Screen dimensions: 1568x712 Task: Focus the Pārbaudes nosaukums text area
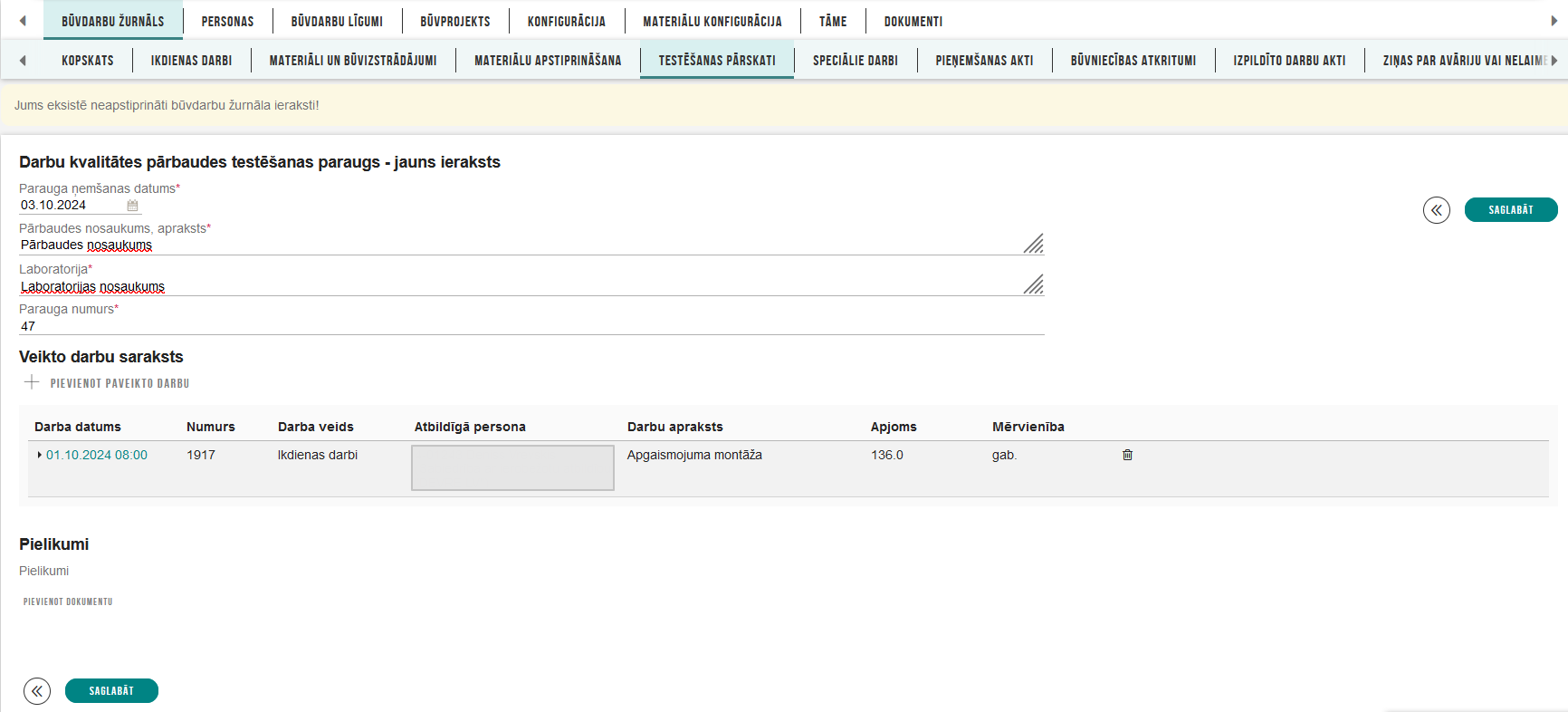point(531,245)
